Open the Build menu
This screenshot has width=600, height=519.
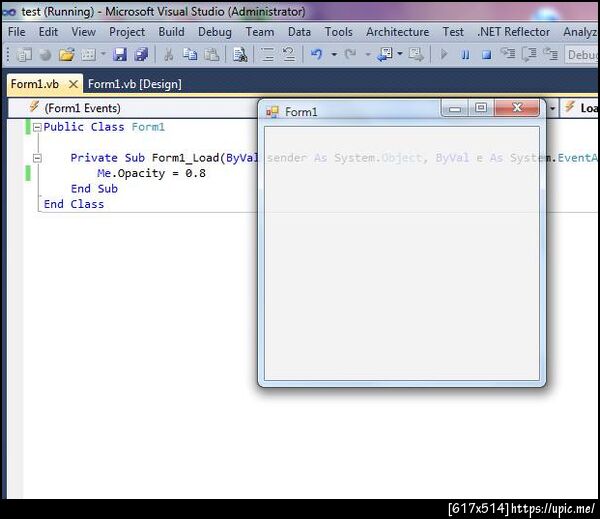click(171, 32)
